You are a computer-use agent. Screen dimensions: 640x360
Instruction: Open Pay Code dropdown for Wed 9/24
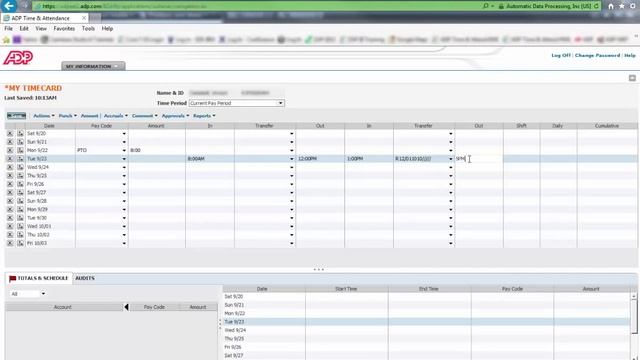pyautogui.click(x=124, y=167)
